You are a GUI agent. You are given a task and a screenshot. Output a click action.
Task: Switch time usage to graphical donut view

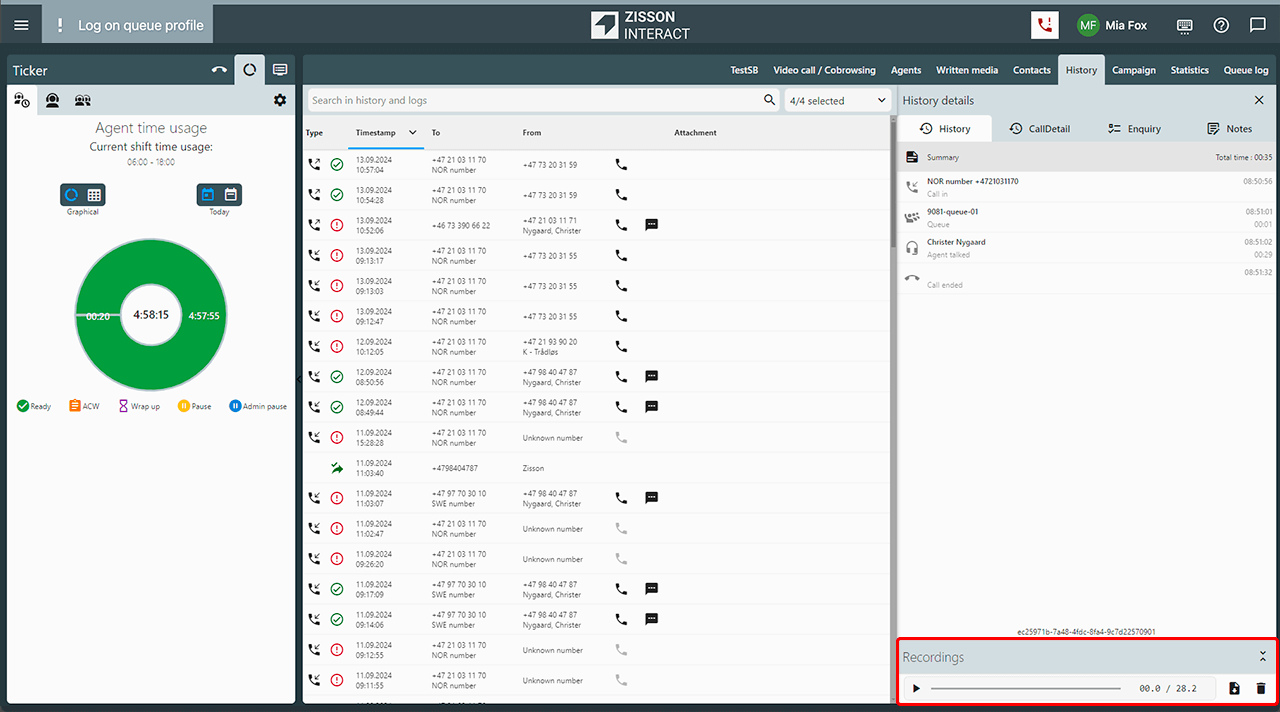point(71,195)
